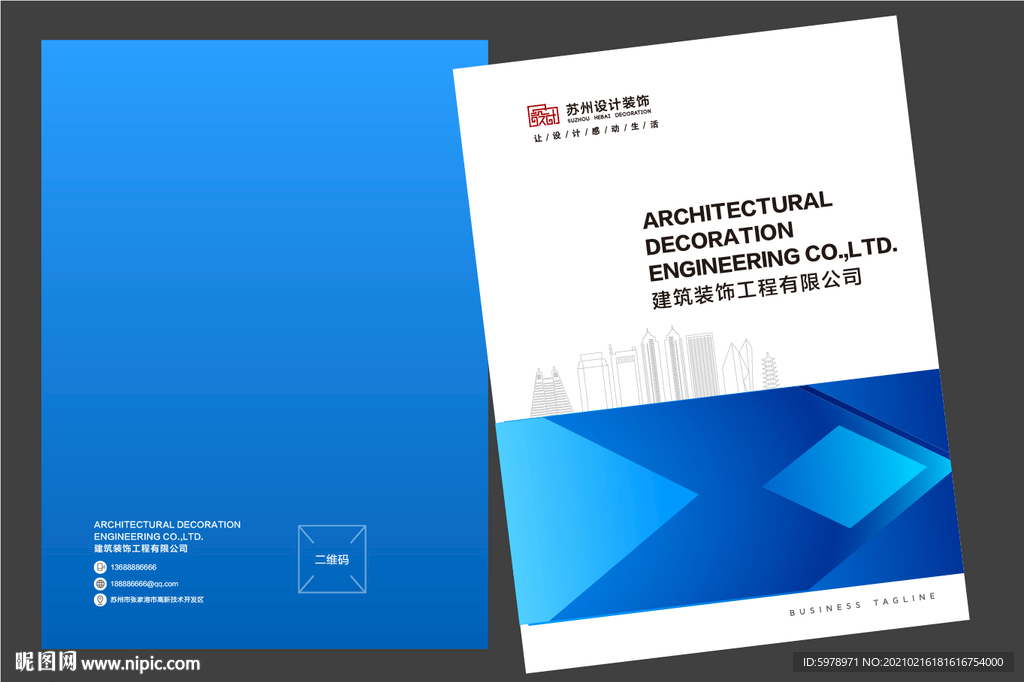Click the phone number 13688886666
Screen dimensions: 1024x682
133,567
